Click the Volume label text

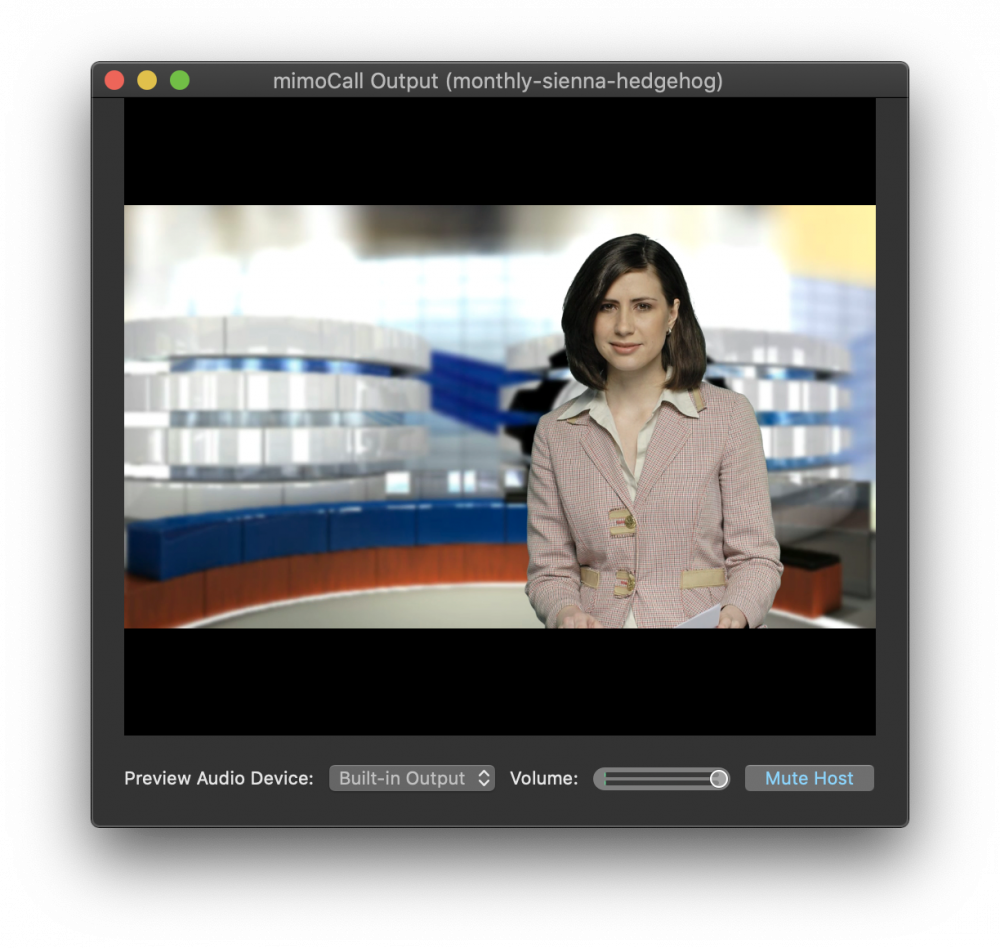(x=544, y=778)
